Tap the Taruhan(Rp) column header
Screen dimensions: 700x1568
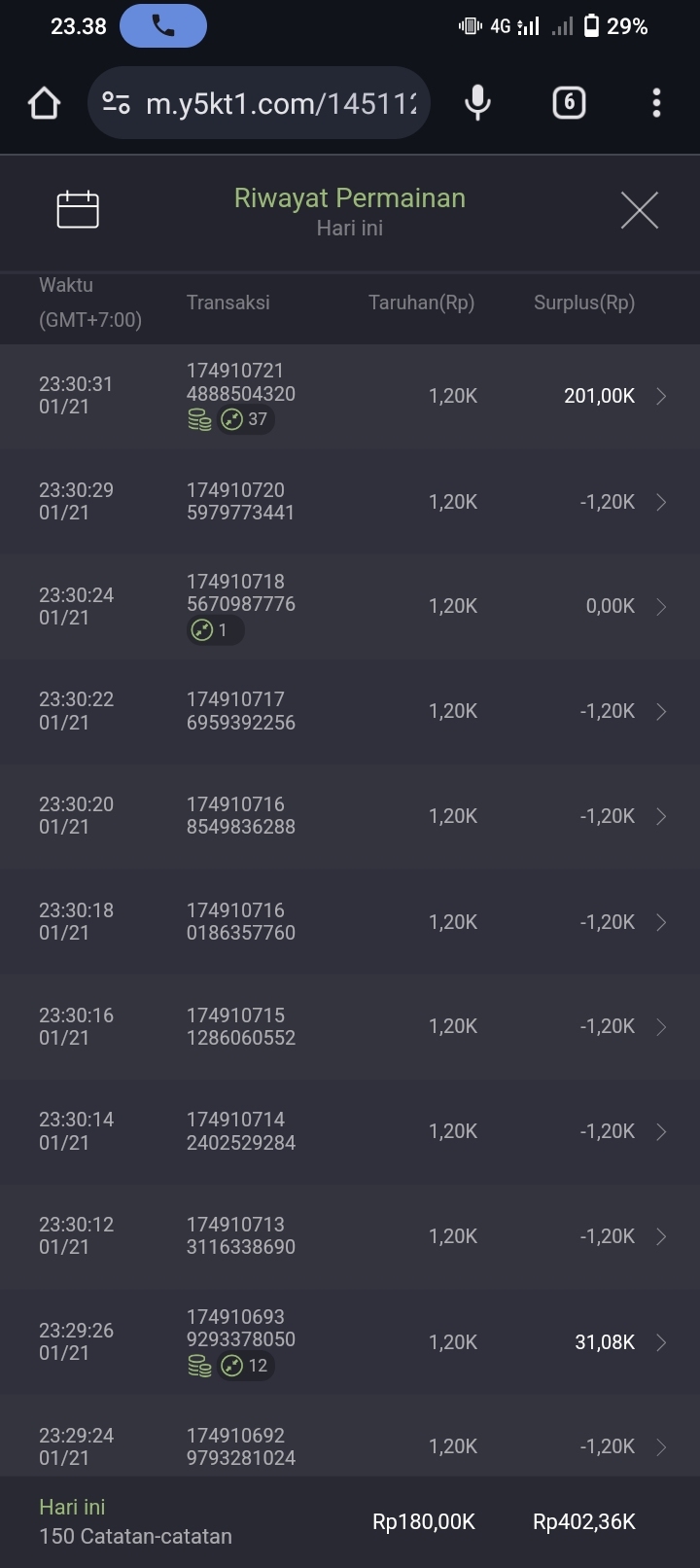(421, 303)
